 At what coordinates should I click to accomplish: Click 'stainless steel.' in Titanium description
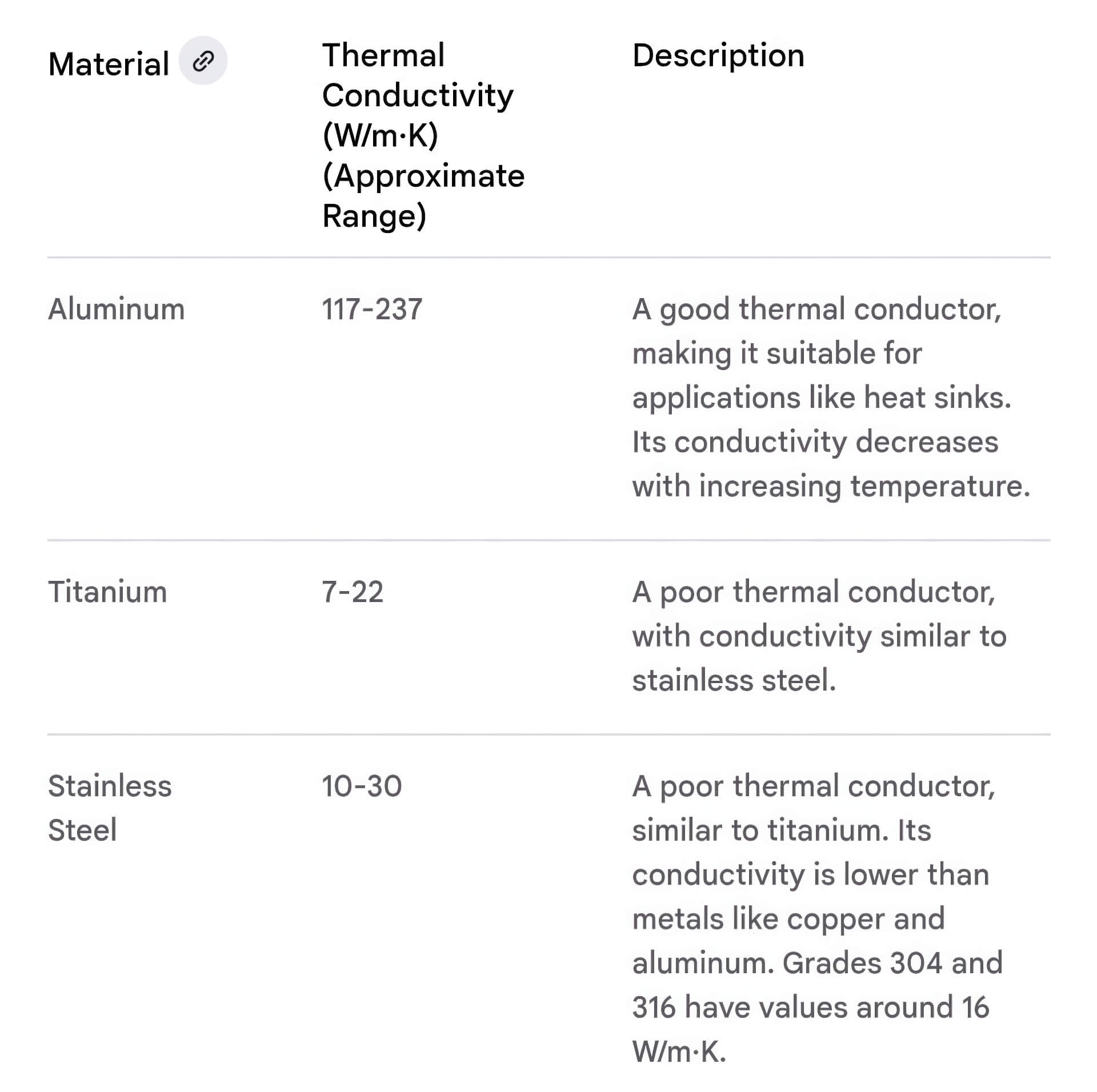(734, 680)
